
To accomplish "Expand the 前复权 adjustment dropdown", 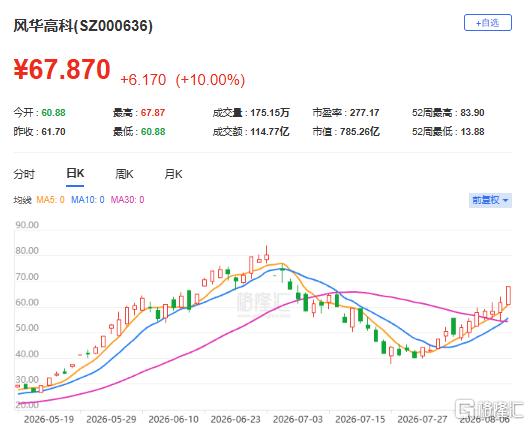I will (490, 200).
